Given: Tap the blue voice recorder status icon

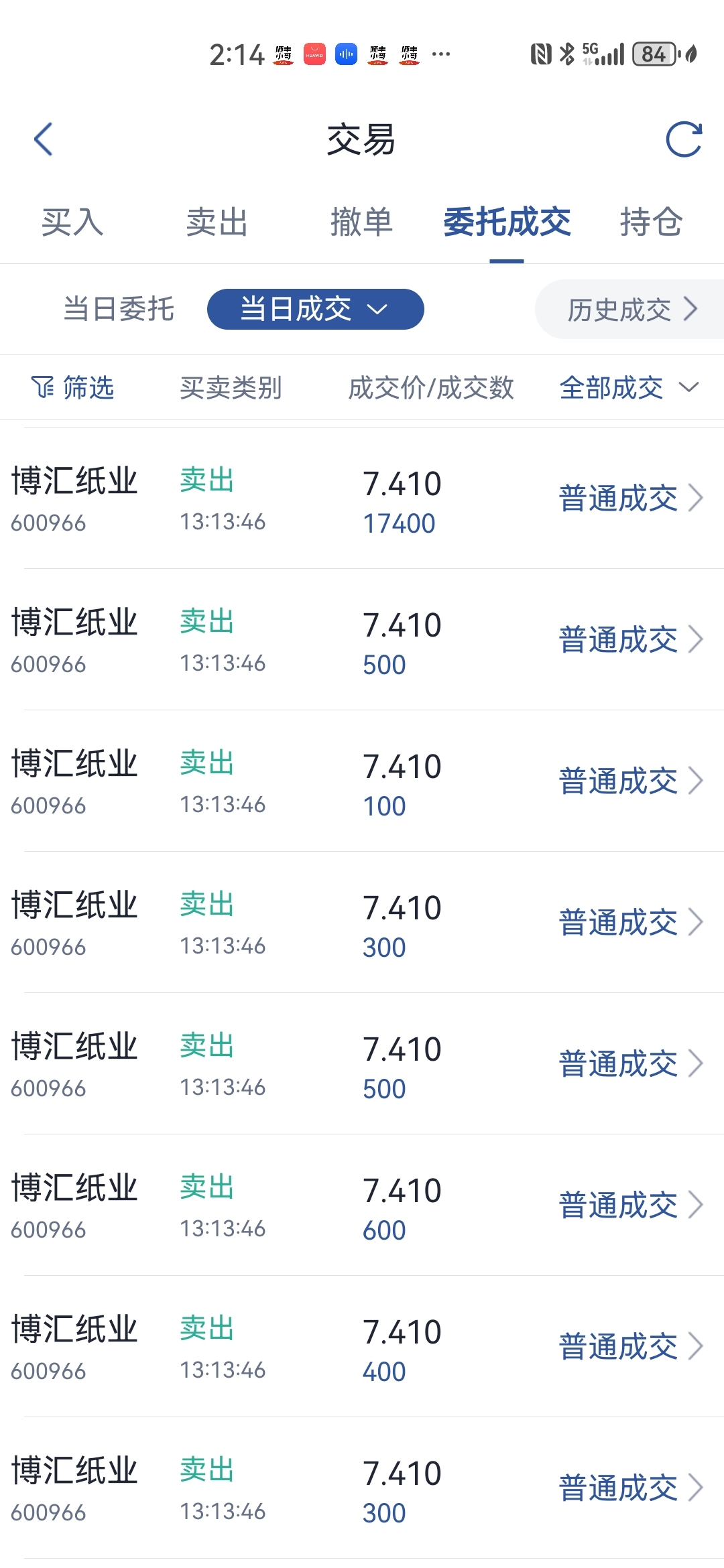Looking at the screenshot, I should pos(346,54).
